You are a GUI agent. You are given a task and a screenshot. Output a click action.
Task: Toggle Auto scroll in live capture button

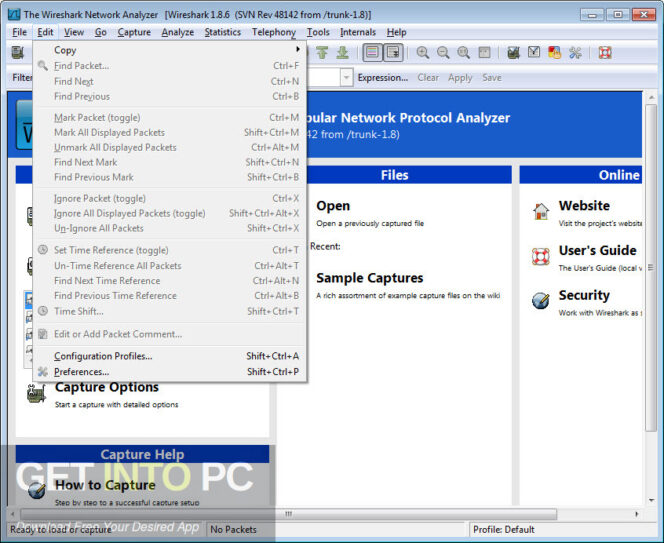(393, 53)
